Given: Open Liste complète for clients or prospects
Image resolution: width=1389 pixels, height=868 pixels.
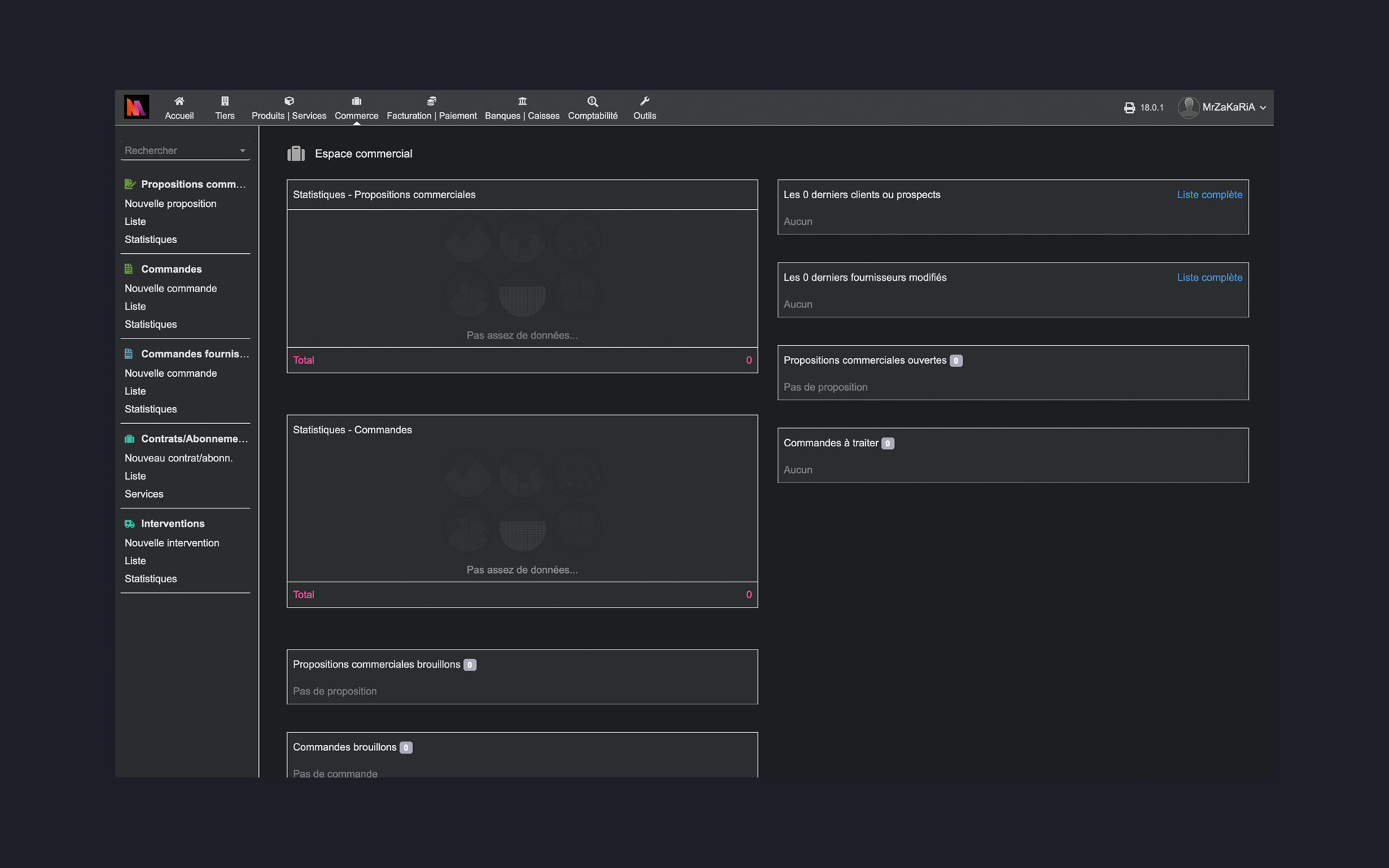Looking at the screenshot, I should [x=1209, y=195].
